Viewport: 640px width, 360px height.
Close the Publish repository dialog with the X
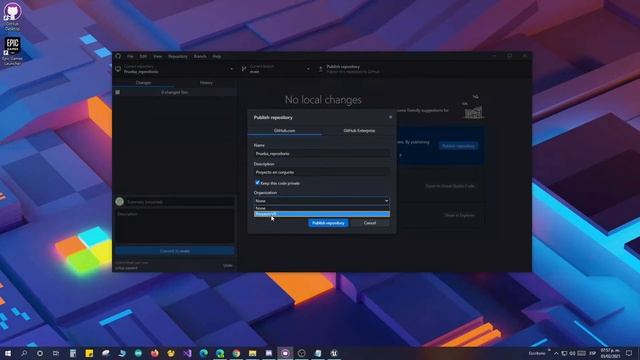pyautogui.click(x=390, y=117)
